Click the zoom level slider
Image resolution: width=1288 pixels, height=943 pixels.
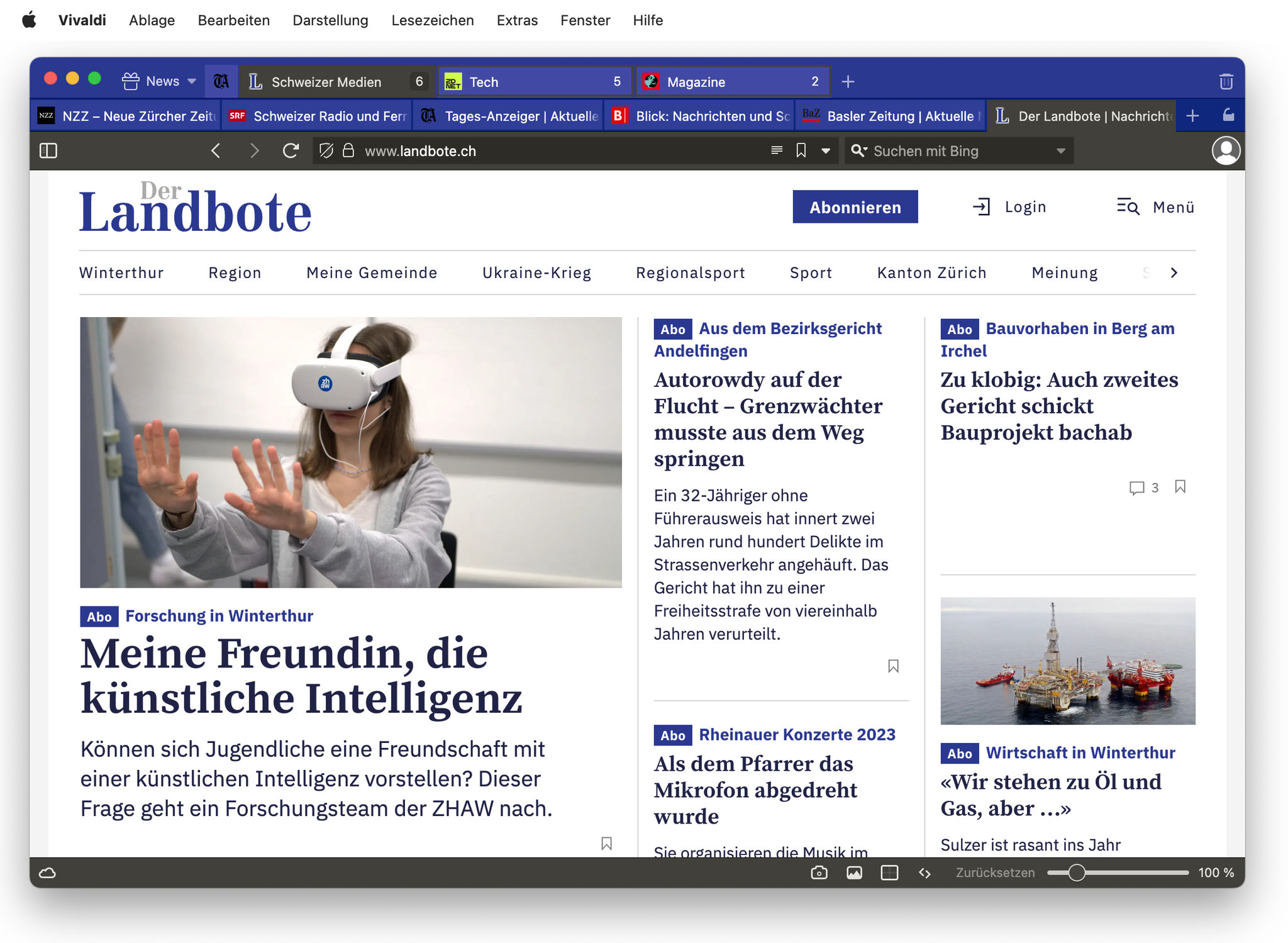click(1077, 873)
